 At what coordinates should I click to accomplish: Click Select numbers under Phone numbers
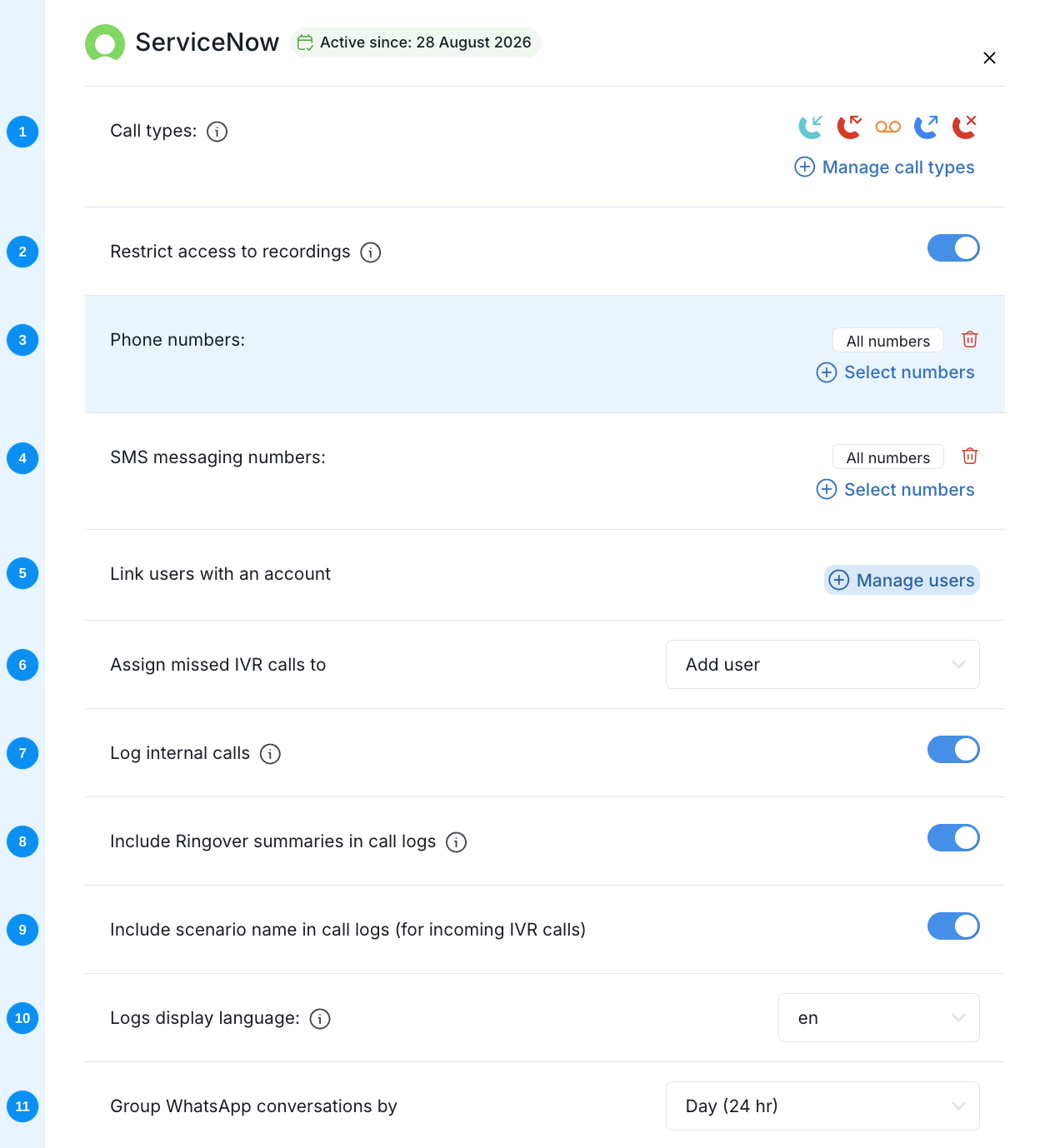click(x=896, y=372)
